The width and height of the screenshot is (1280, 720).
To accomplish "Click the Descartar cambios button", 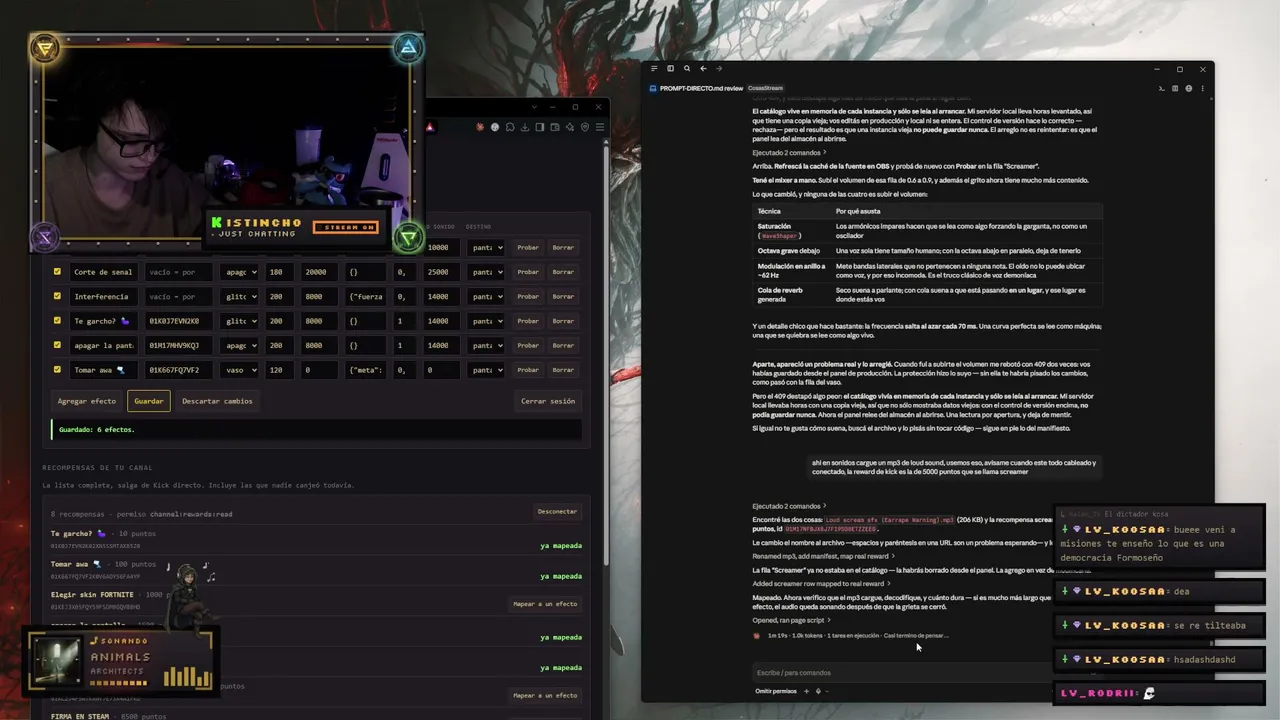I will (x=217, y=401).
